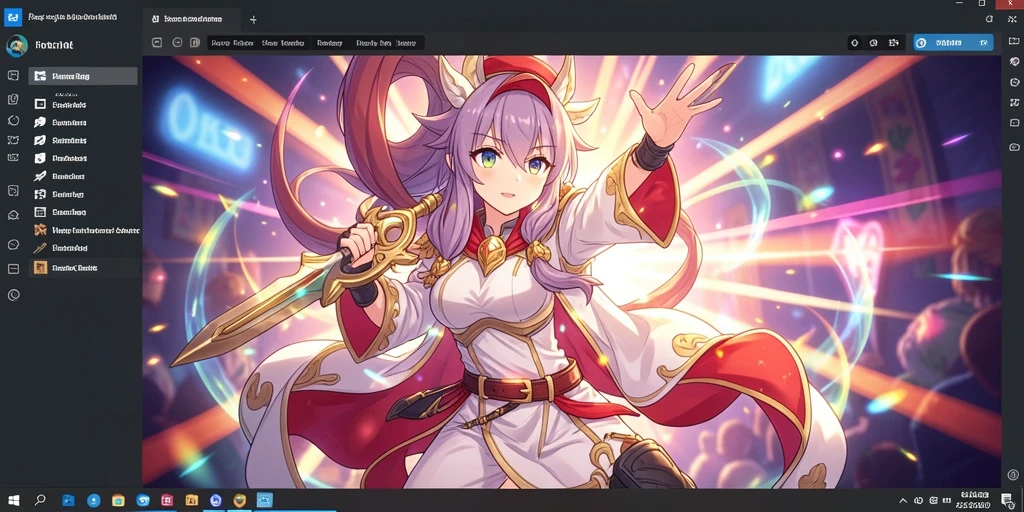Open the notification center icon in the taskbar
The image size is (1024, 512).
click(x=1008, y=500)
